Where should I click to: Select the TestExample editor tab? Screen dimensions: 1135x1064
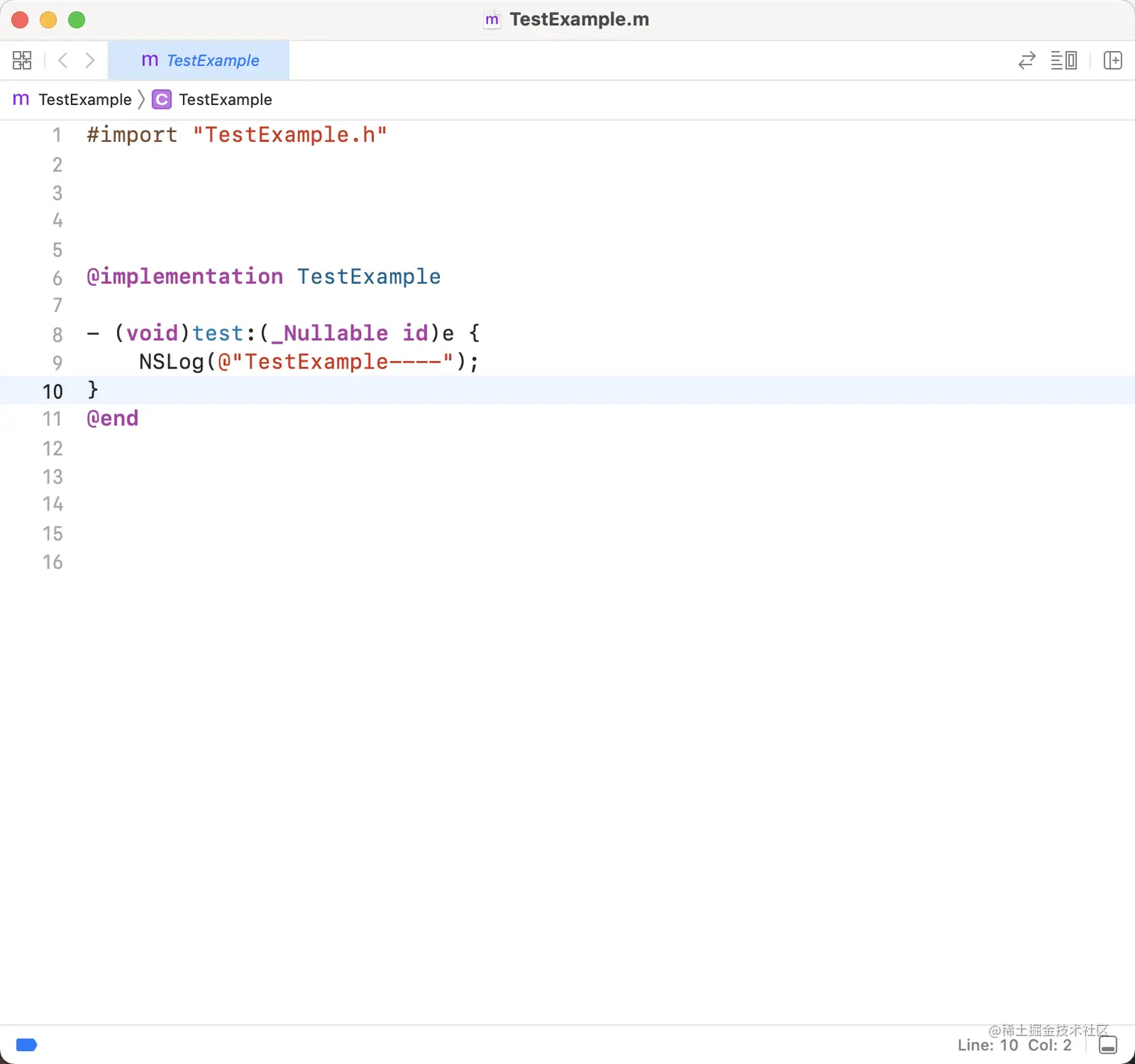click(x=199, y=60)
